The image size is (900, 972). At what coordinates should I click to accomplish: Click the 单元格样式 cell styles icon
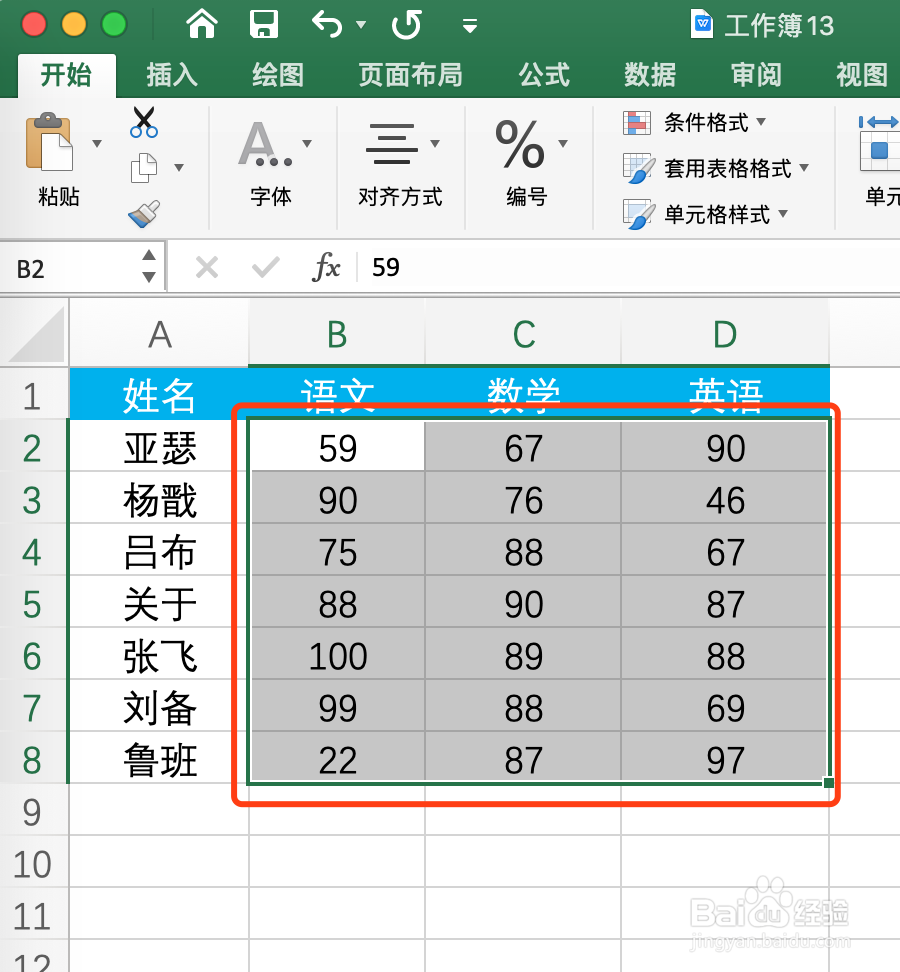[637, 213]
